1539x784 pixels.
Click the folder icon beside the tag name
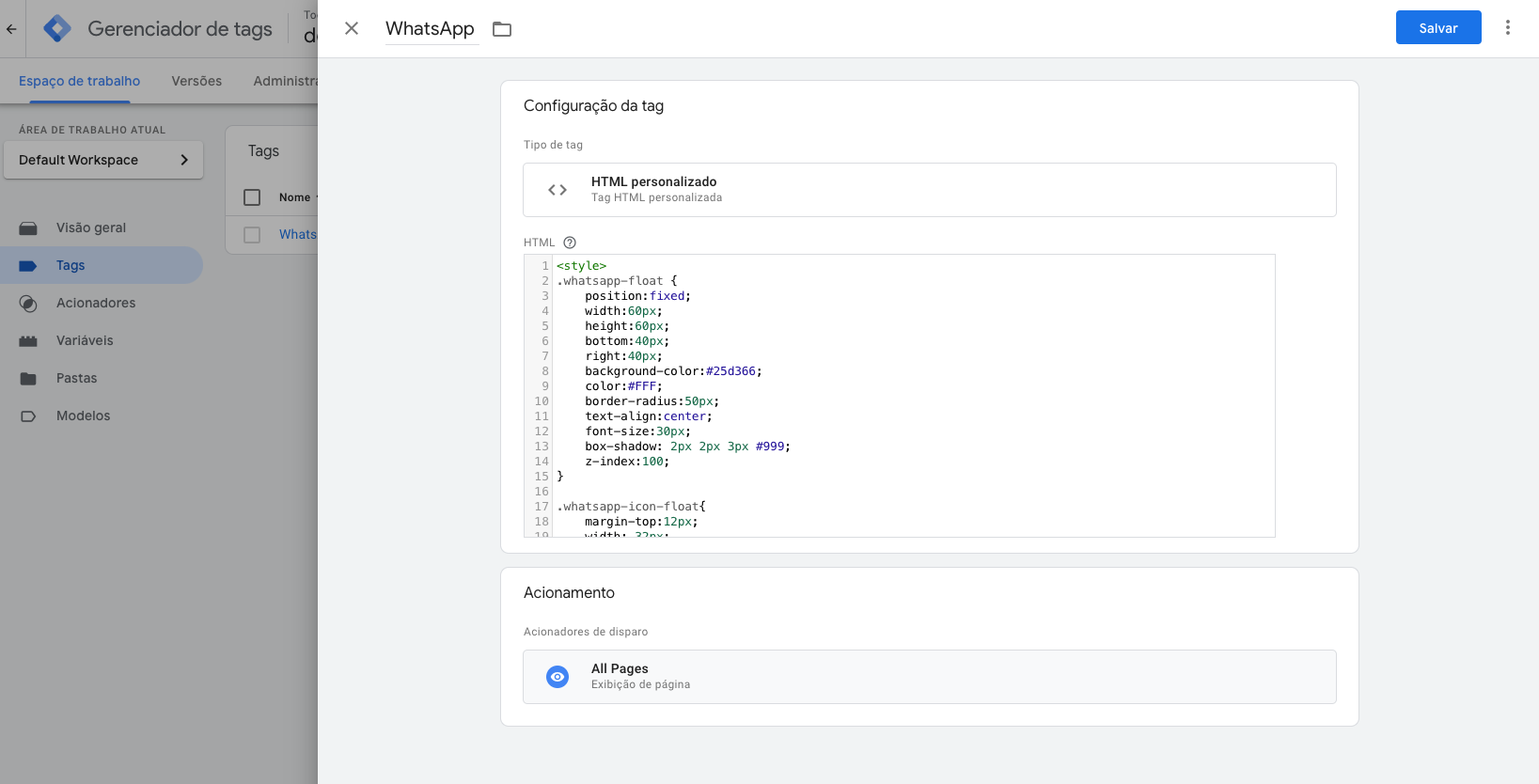(502, 29)
